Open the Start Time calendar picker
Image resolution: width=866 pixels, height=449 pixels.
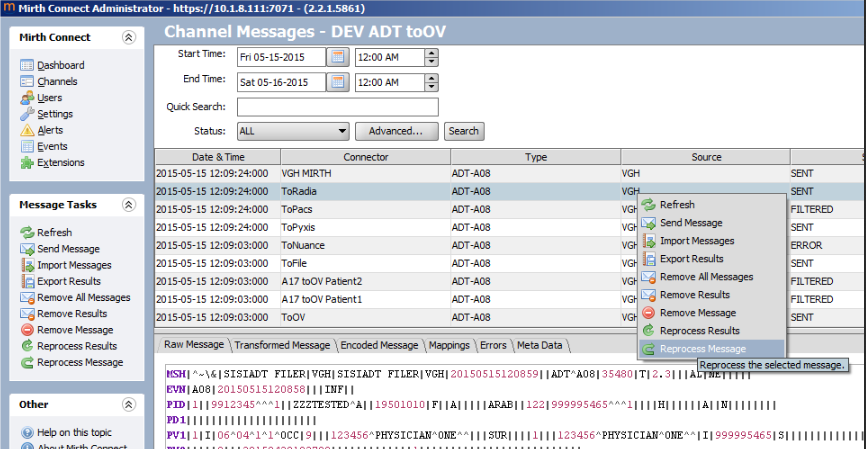point(337,57)
